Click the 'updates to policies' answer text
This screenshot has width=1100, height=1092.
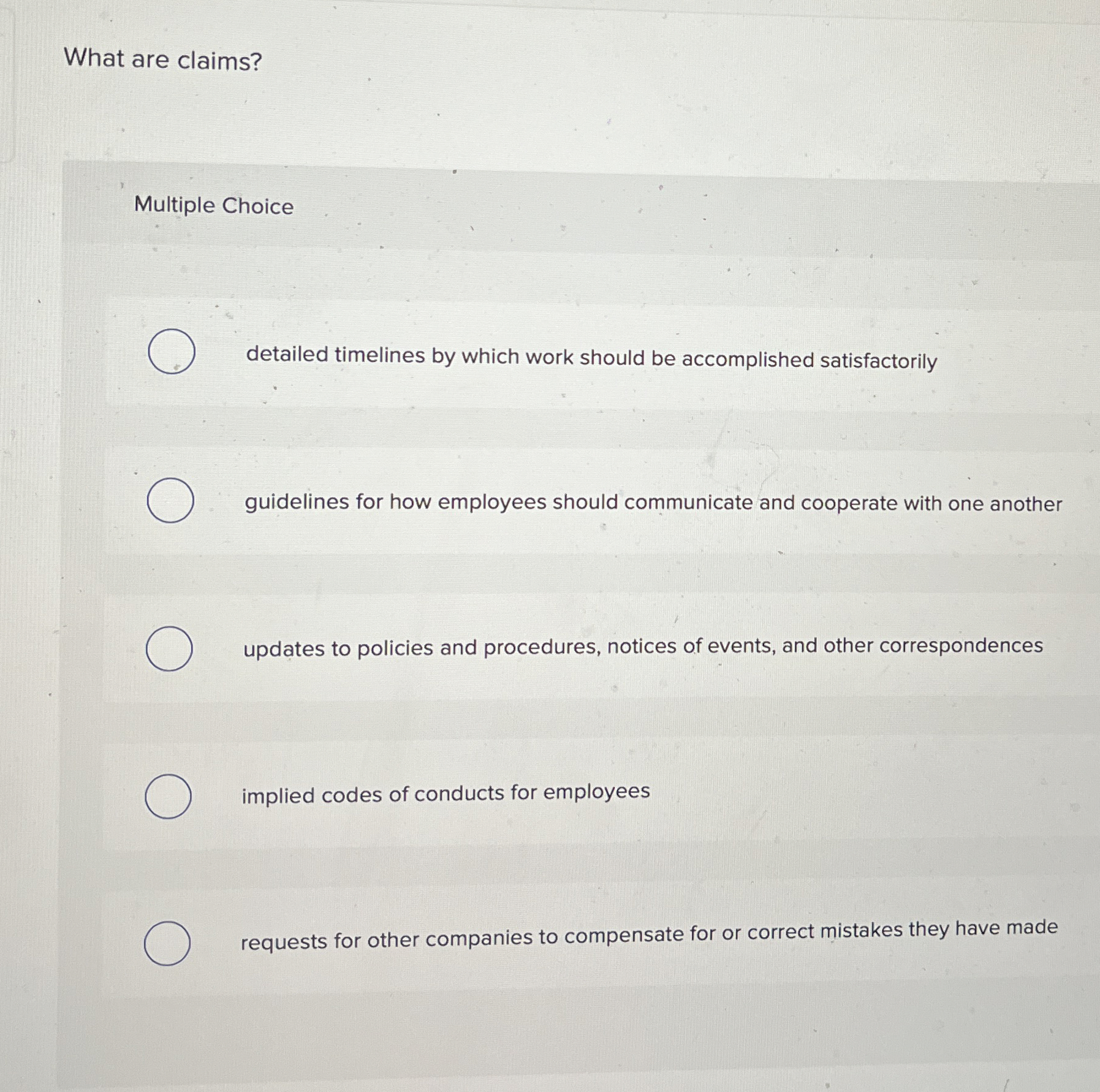tap(642, 651)
